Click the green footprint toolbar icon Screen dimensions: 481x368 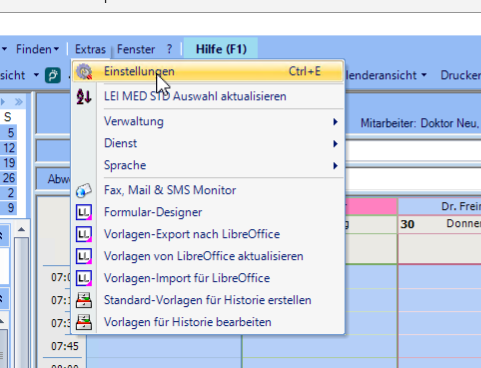pyautogui.click(x=53, y=75)
